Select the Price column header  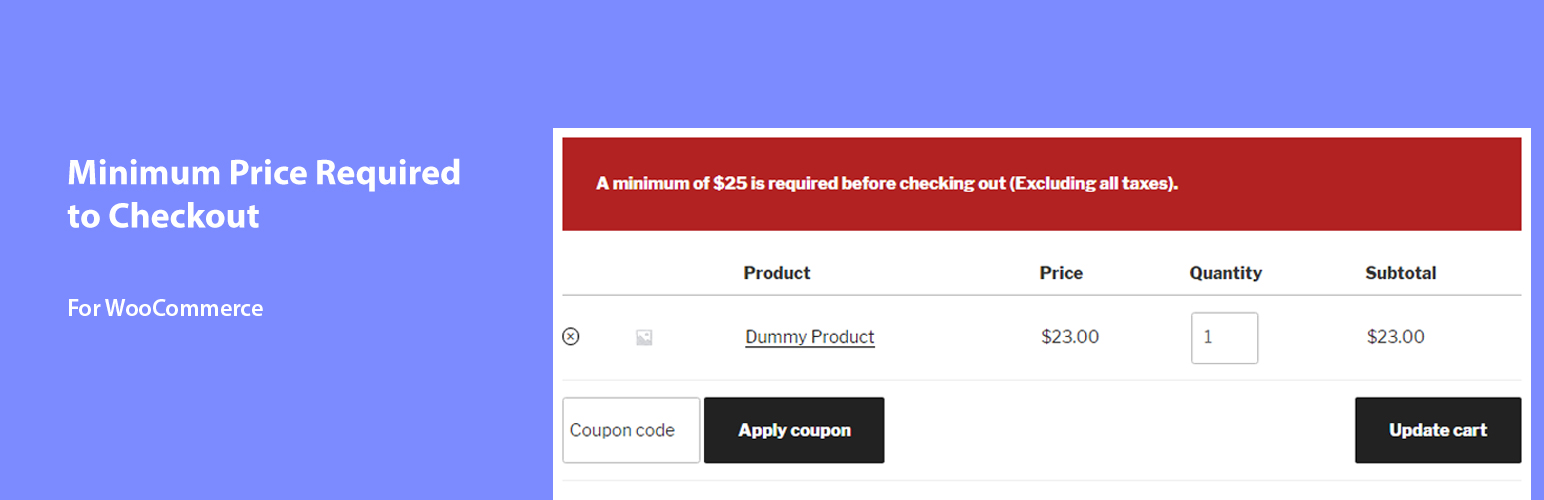(1061, 273)
